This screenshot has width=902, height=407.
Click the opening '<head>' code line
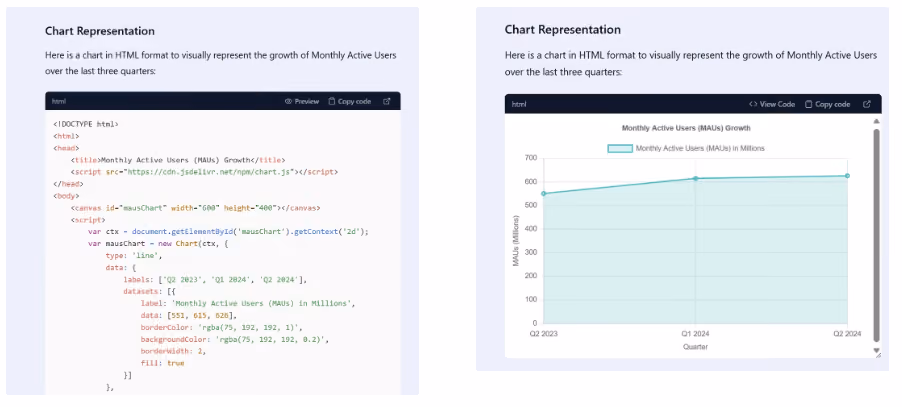click(x=66, y=148)
